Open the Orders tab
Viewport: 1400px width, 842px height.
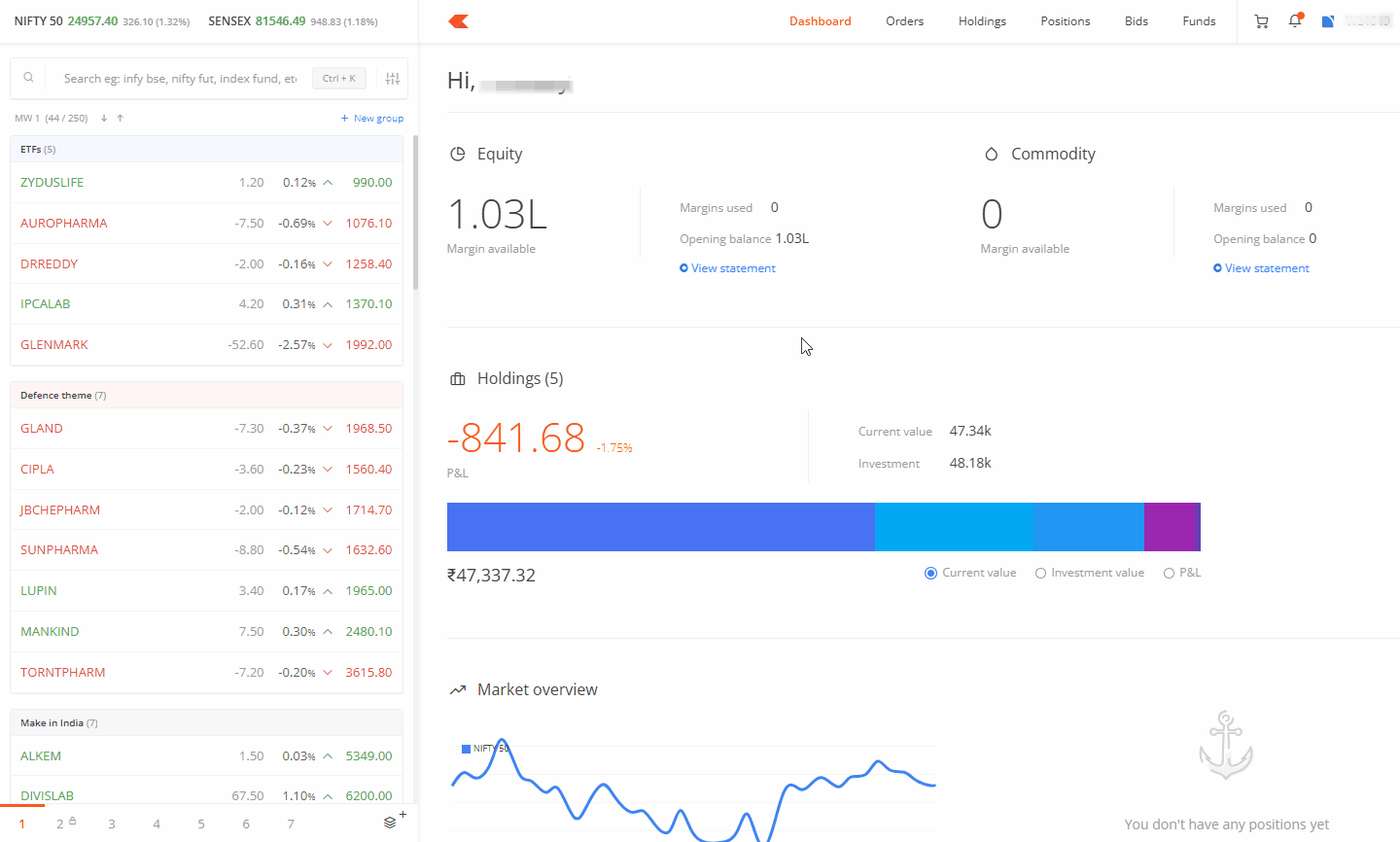[x=904, y=21]
